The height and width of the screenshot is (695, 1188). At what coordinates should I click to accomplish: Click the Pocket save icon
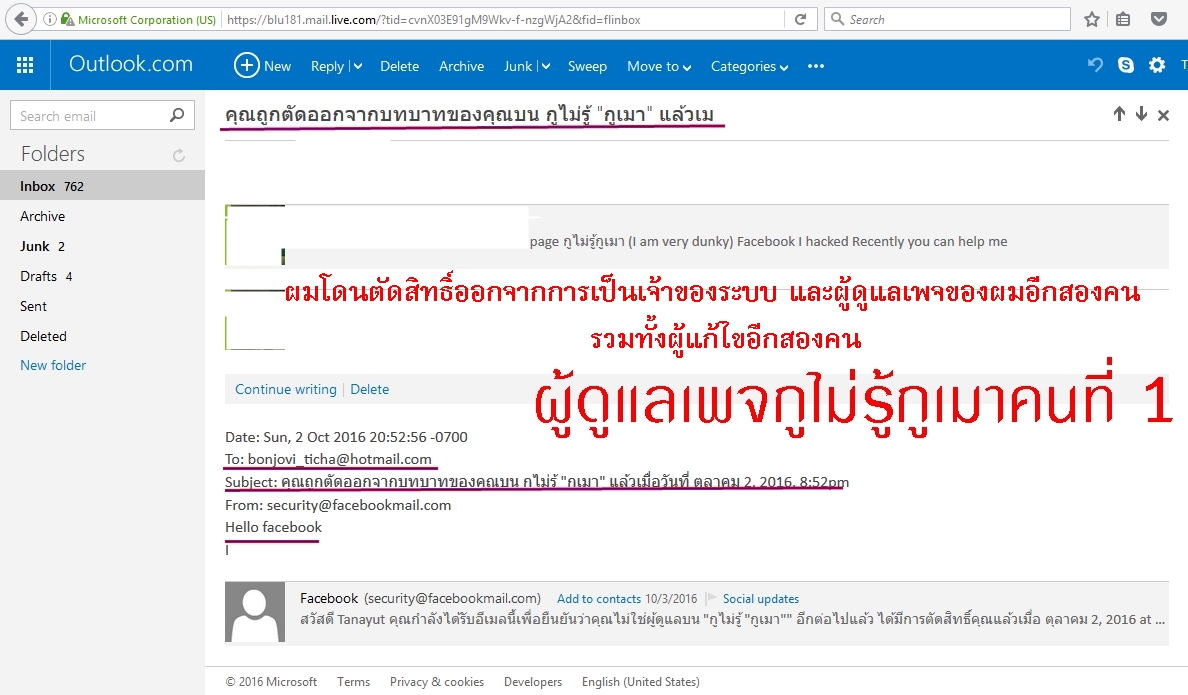click(1158, 20)
